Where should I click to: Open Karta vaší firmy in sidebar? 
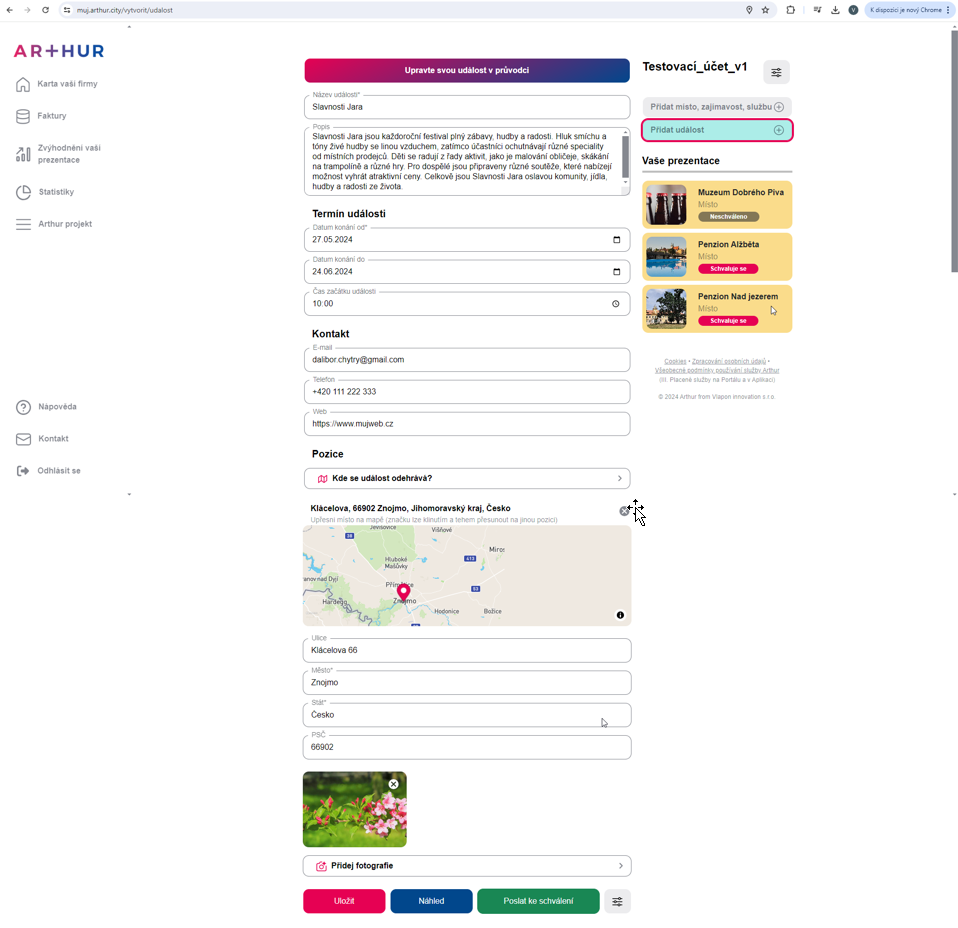click(x=67, y=84)
